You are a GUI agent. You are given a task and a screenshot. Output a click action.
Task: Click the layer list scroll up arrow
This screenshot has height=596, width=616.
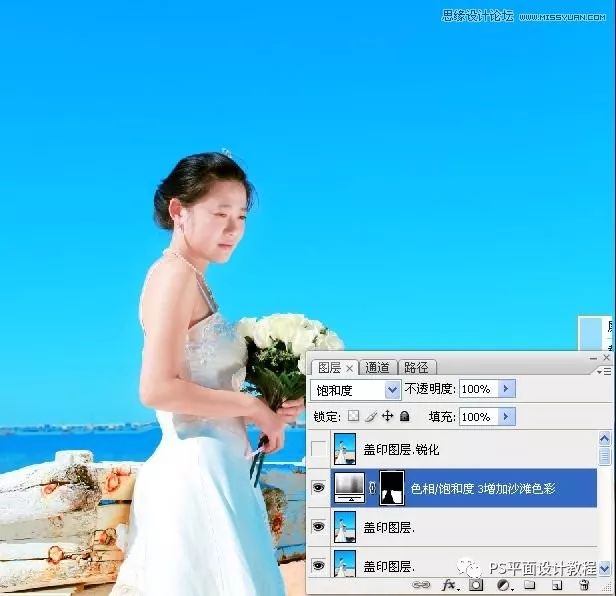pos(604,438)
